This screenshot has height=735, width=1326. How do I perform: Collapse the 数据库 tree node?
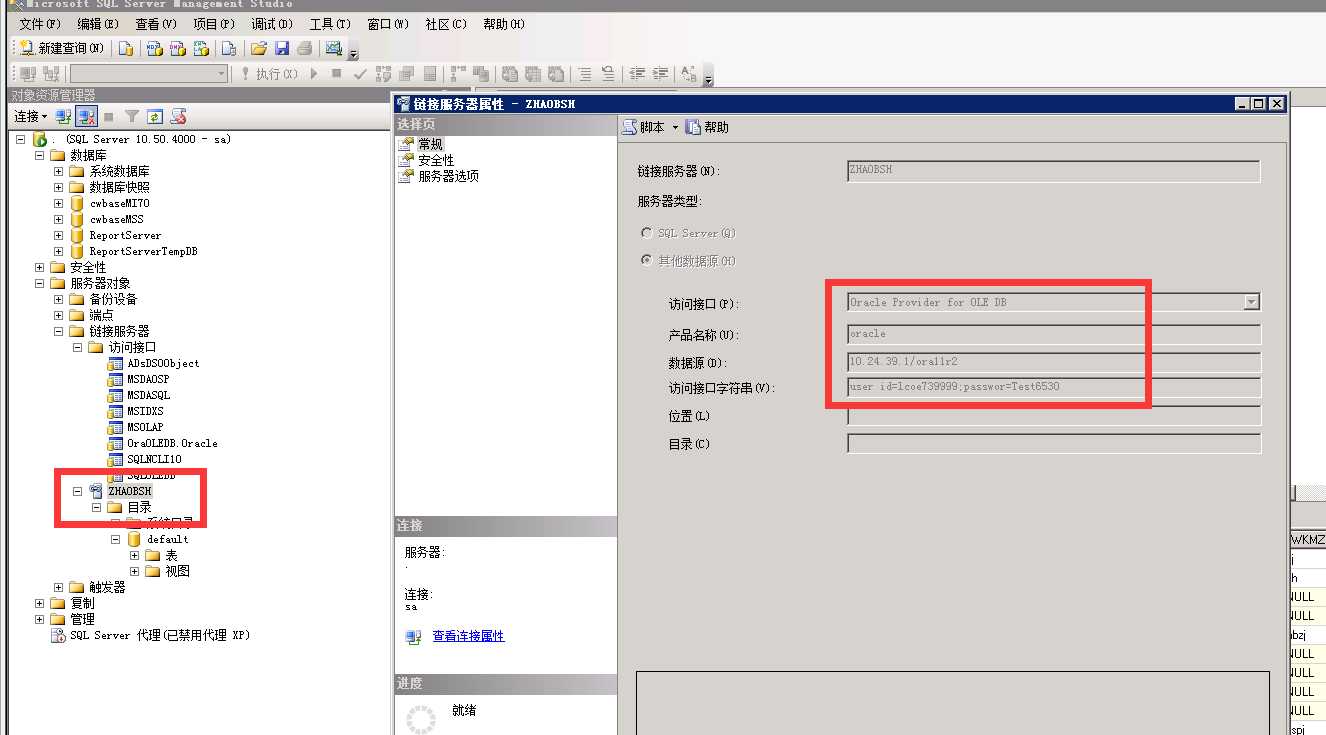(x=40, y=155)
